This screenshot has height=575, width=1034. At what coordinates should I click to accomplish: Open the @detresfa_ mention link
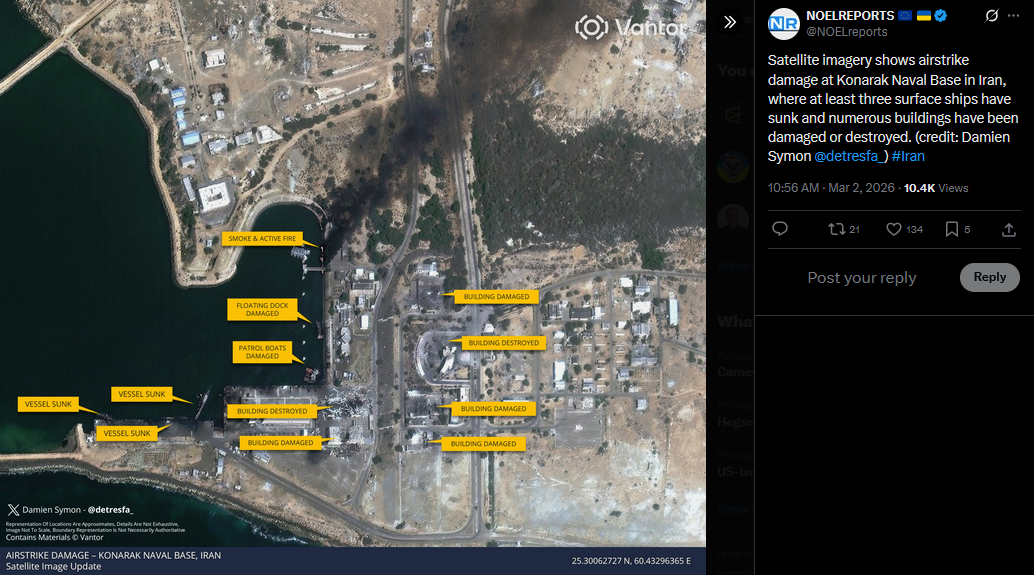[851, 156]
